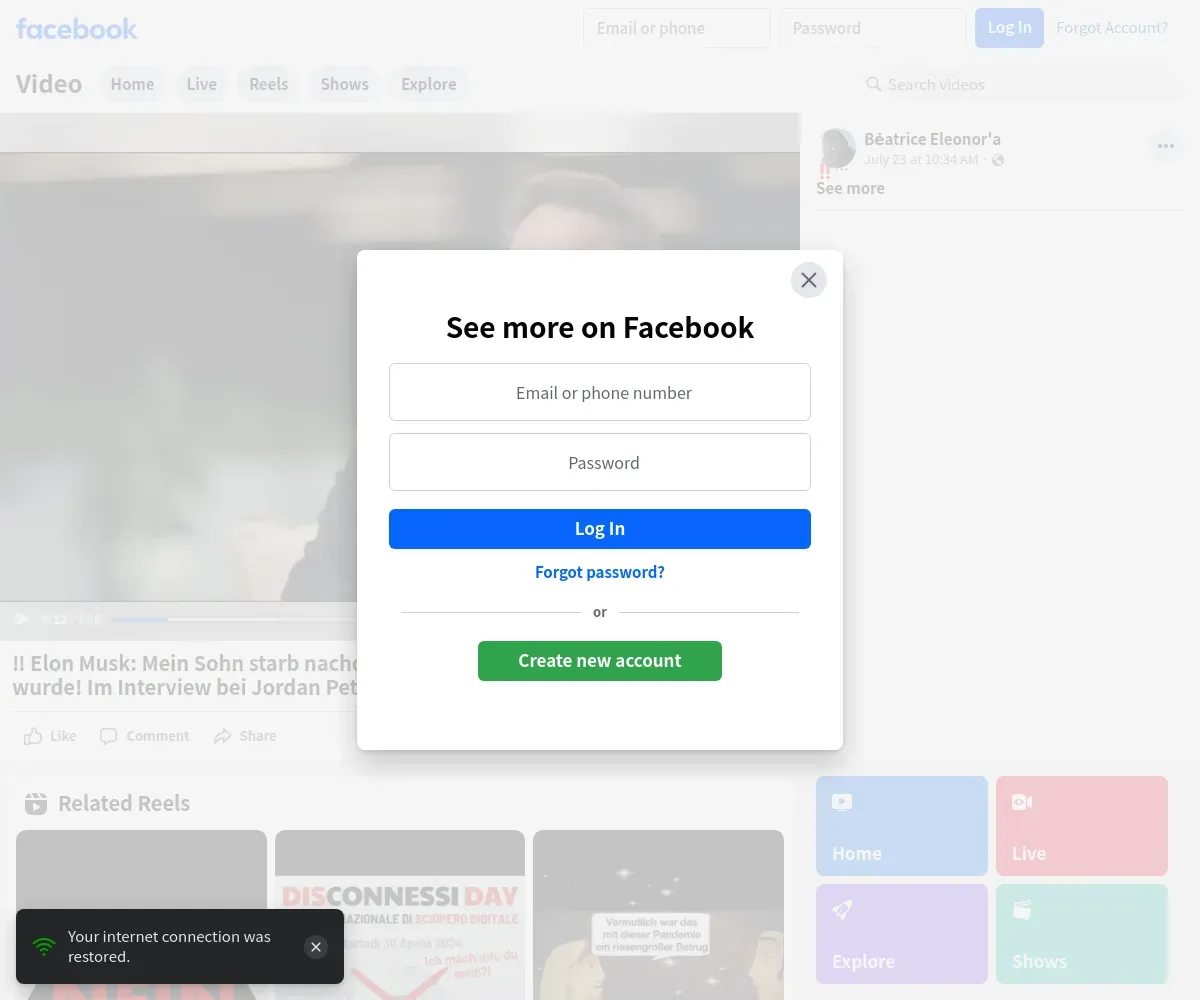Open the post options three-dot menu
Screen dimensions: 1200x1000
pos(1166,146)
